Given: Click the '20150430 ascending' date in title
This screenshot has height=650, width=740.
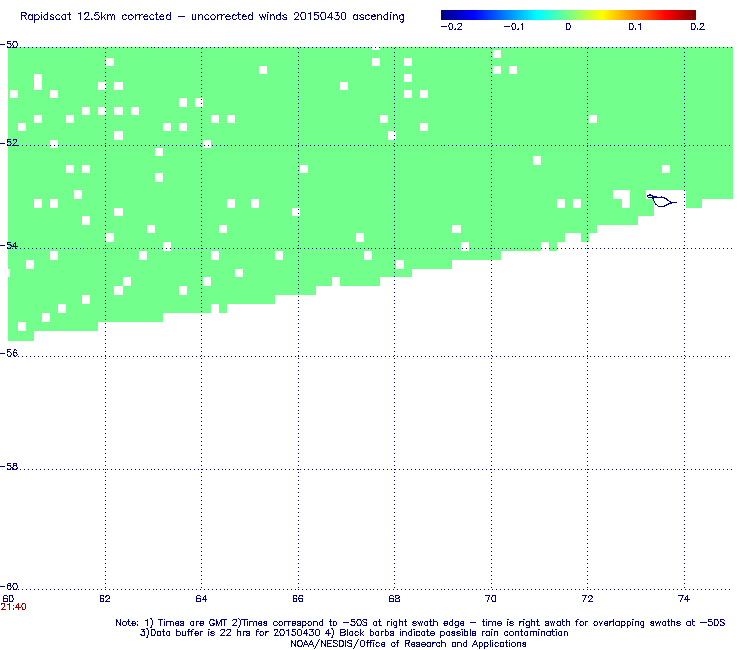Looking at the screenshot, I should click(349, 17).
